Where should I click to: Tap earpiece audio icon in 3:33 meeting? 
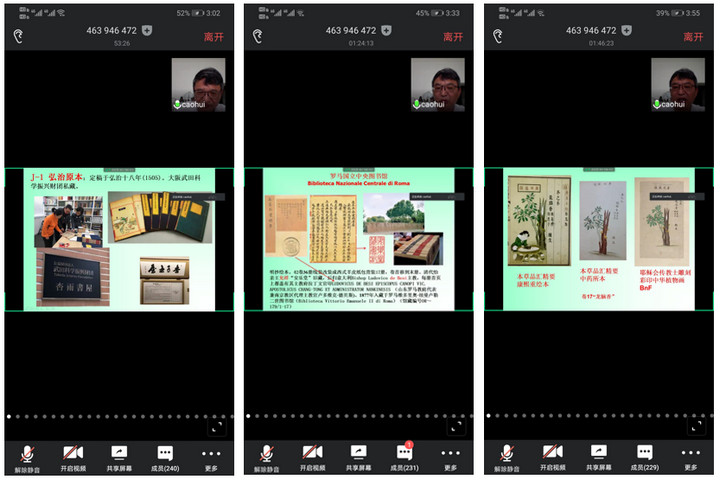257,36
